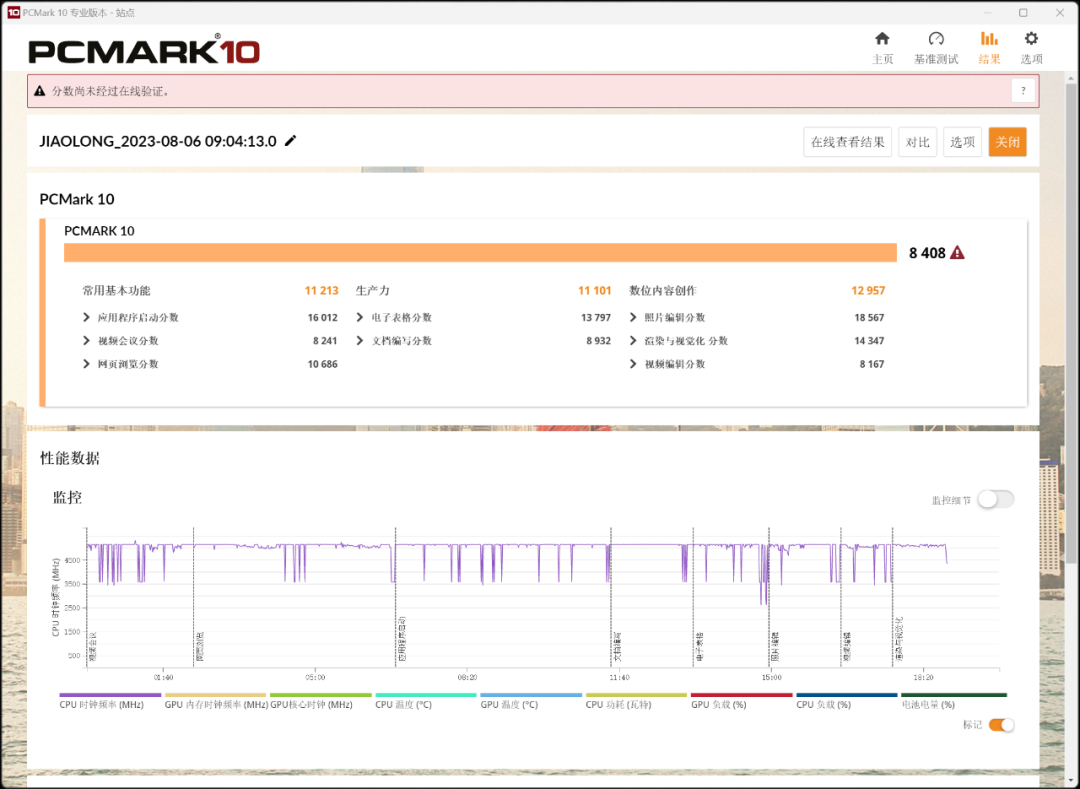Click the 性能数据 section heading
1080x789 pixels.
coord(70,458)
